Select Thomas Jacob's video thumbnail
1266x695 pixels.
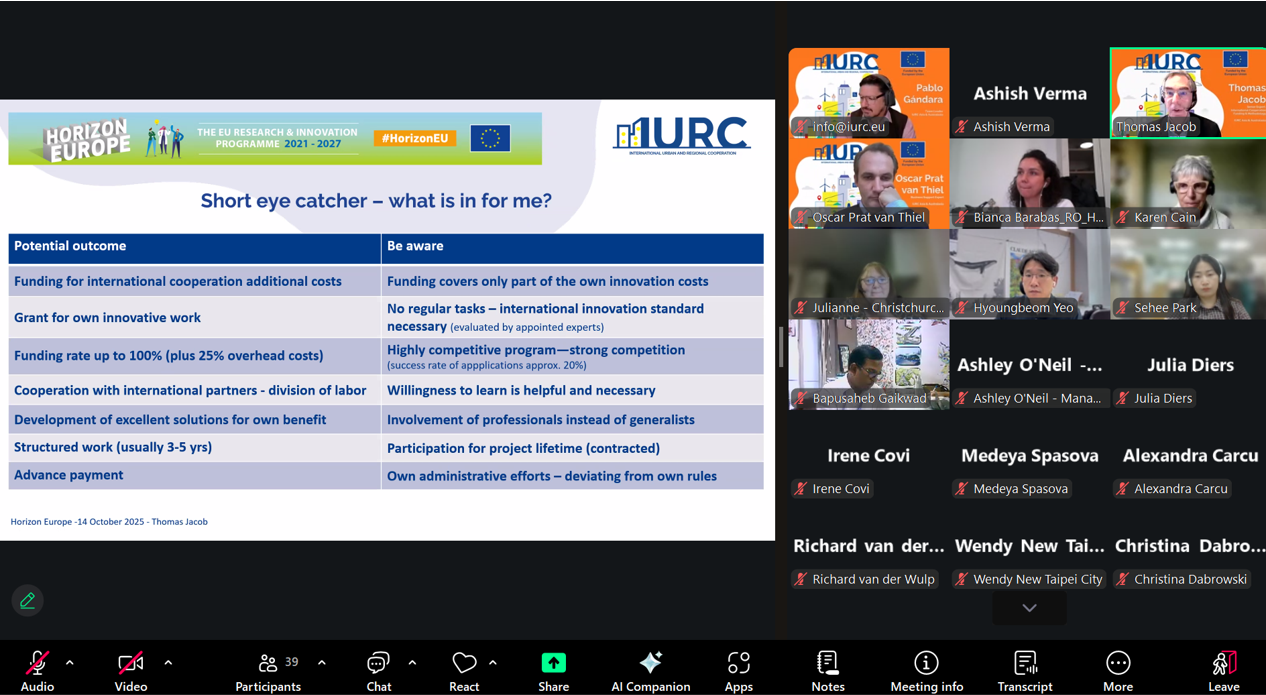(1188, 93)
